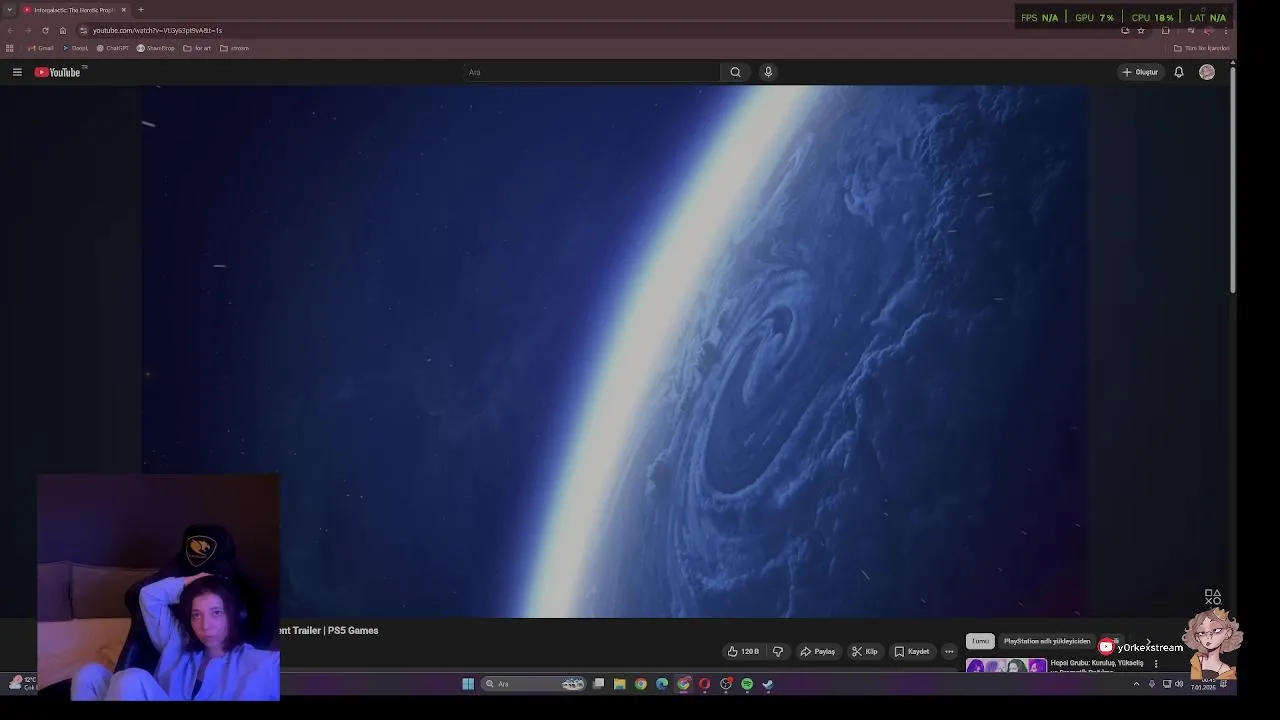The height and width of the screenshot is (720, 1280).
Task: Open the Chrome tab search dropdown
Action: point(9,10)
